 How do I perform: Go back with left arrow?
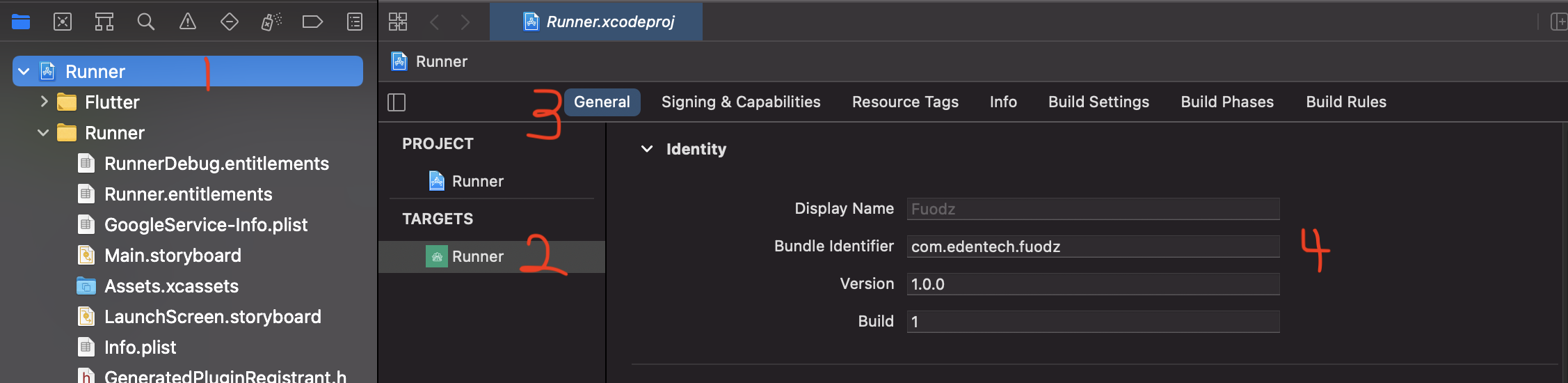[435, 22]
